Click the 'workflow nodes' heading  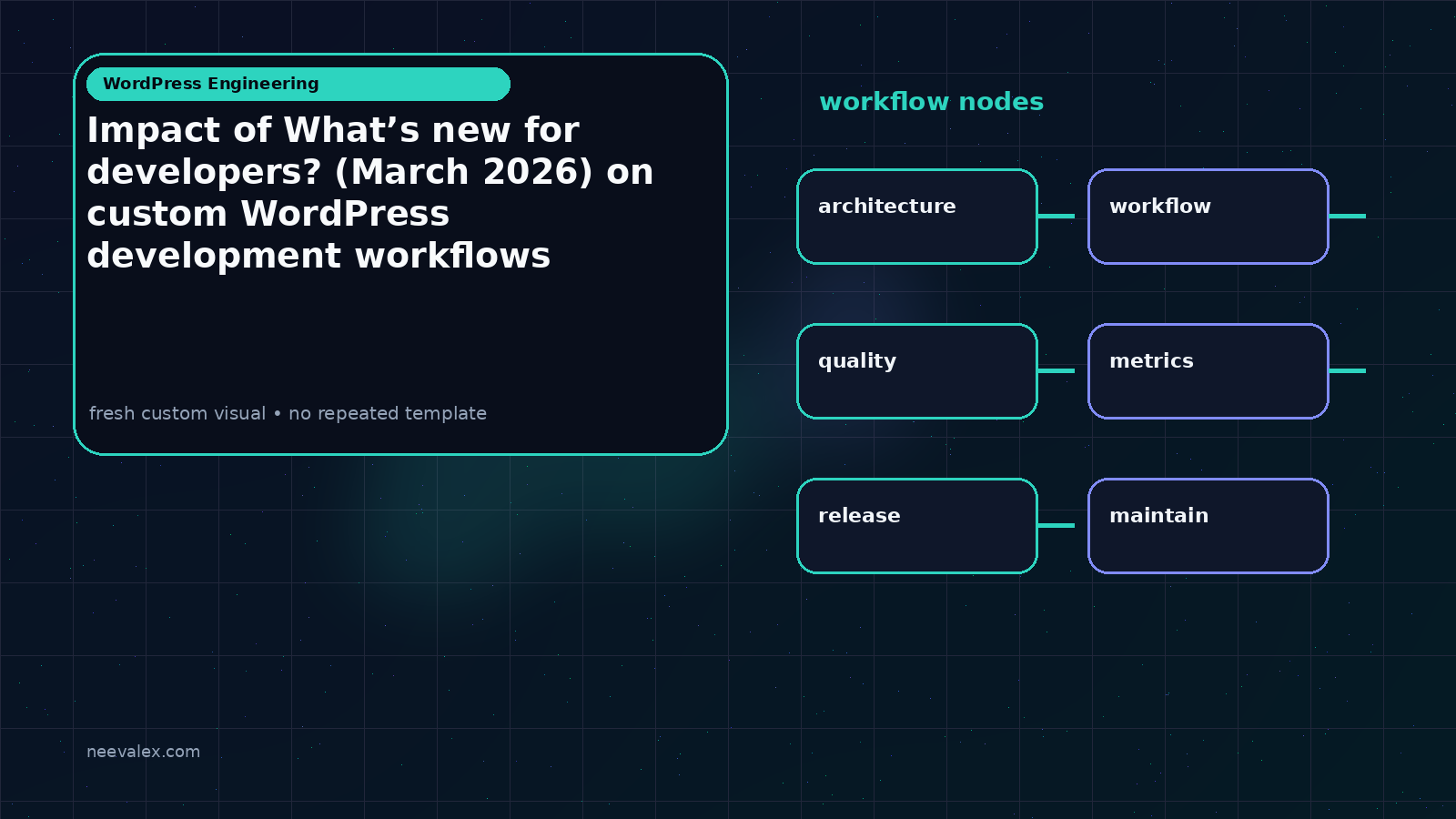(931, 102)
